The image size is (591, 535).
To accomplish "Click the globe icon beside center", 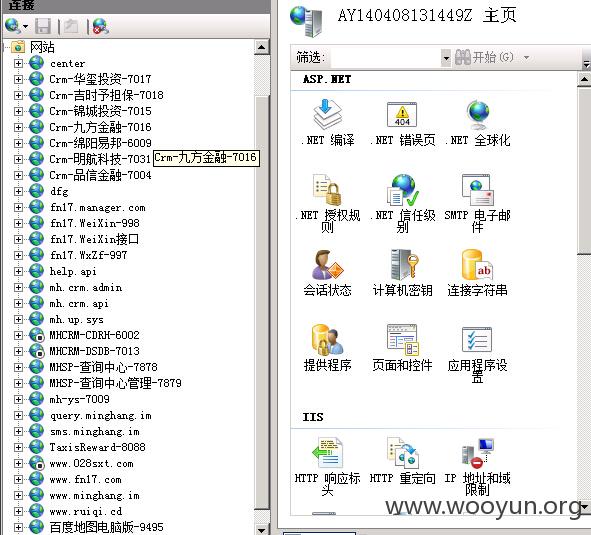I will 37,63.
